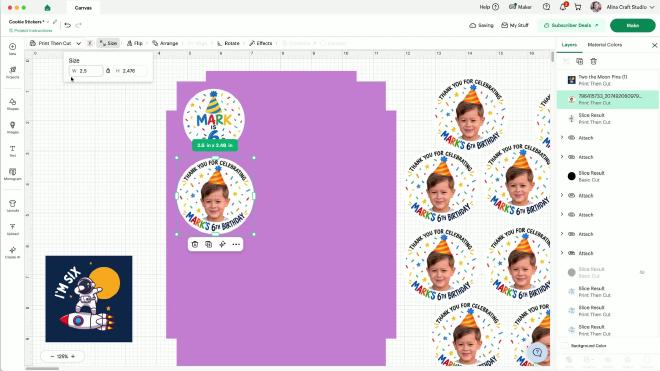Switch to the Material Colors tab
This screenshot has width=660, height=371.
pos(604,45)
